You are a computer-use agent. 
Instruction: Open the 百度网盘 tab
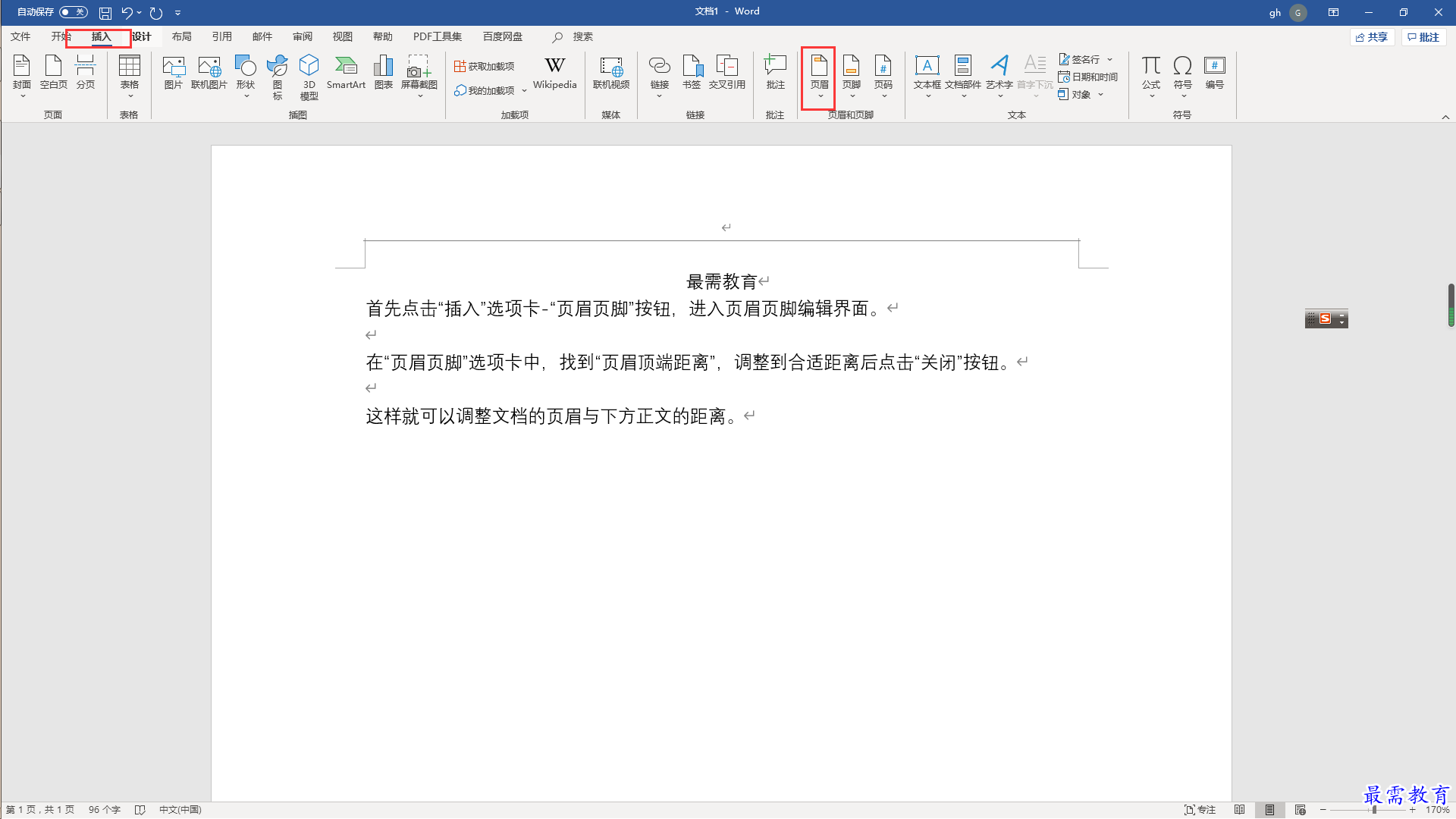[503, 36]
